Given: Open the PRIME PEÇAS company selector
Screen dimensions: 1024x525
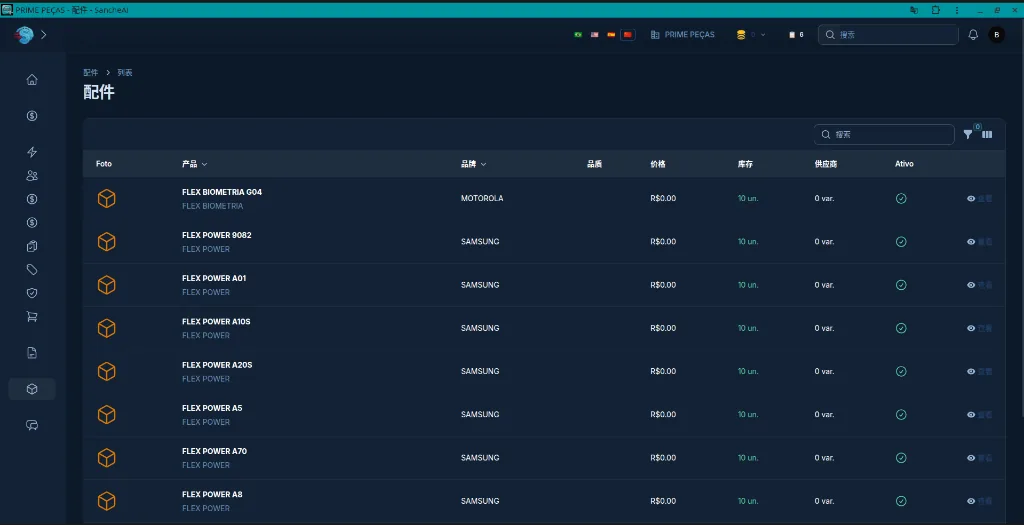Looking at the screenshot, I should click(682, 35).
